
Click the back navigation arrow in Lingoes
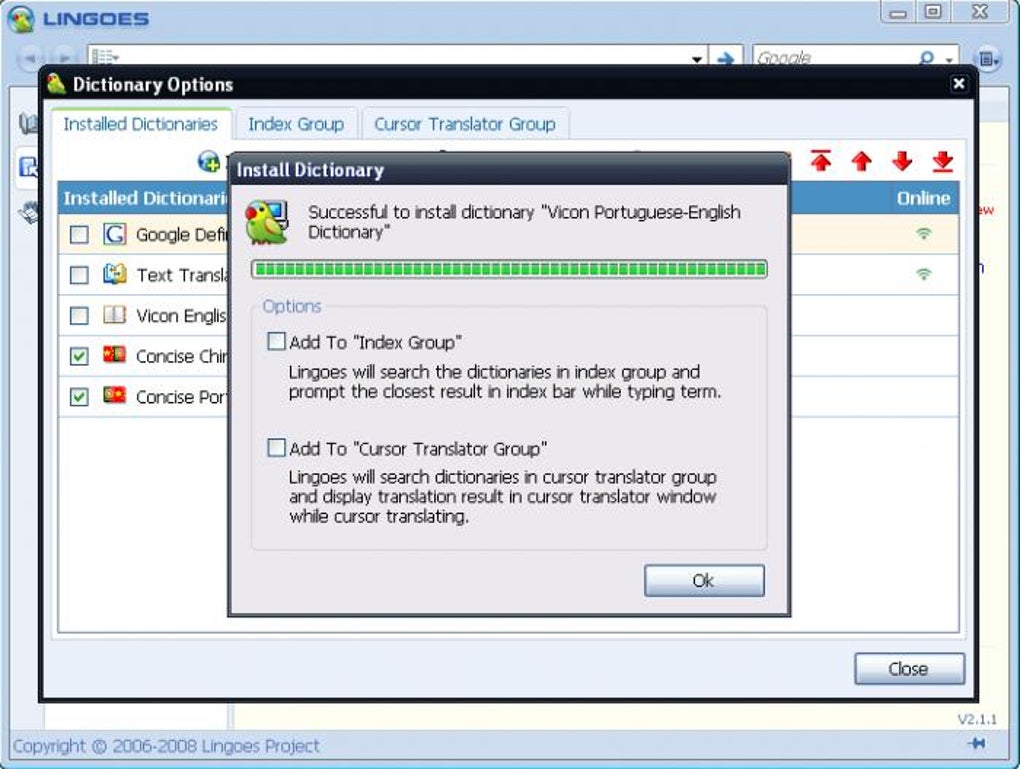click(31, 58)
